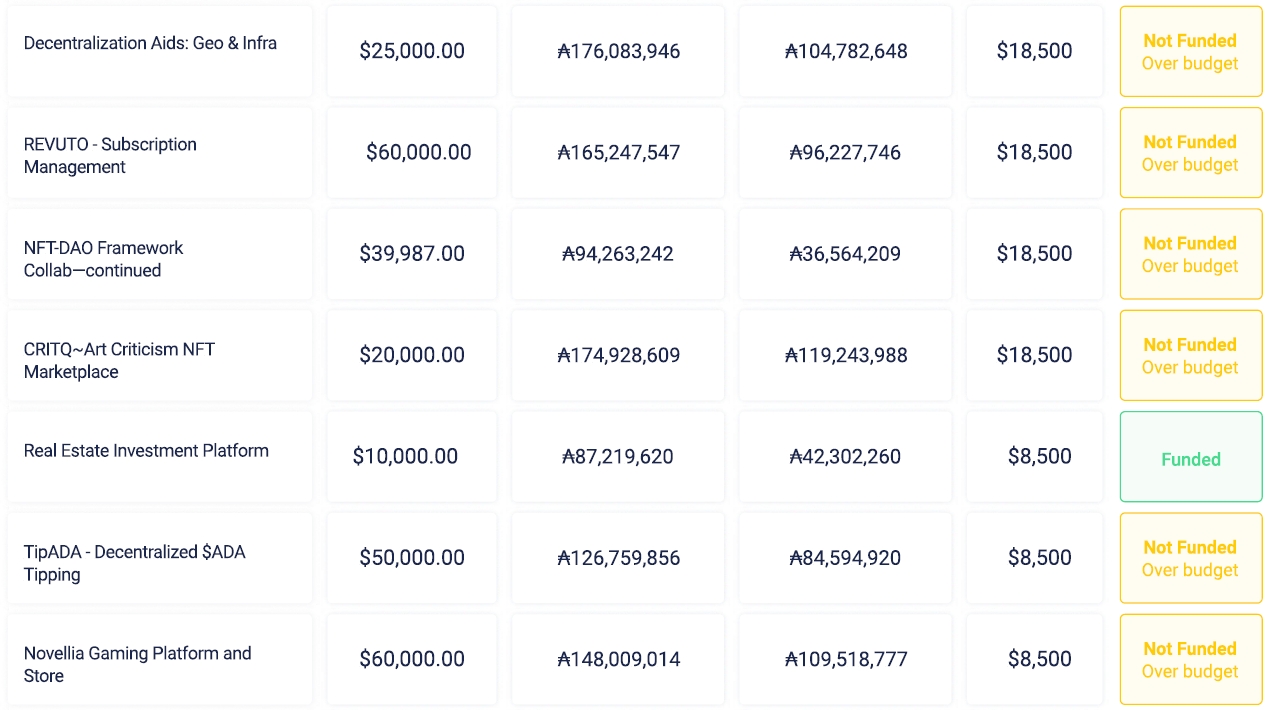Click the ₳176,083,946 vote total cell
Viewport: 1269px width, 710px height.
[x=618, y=51]
